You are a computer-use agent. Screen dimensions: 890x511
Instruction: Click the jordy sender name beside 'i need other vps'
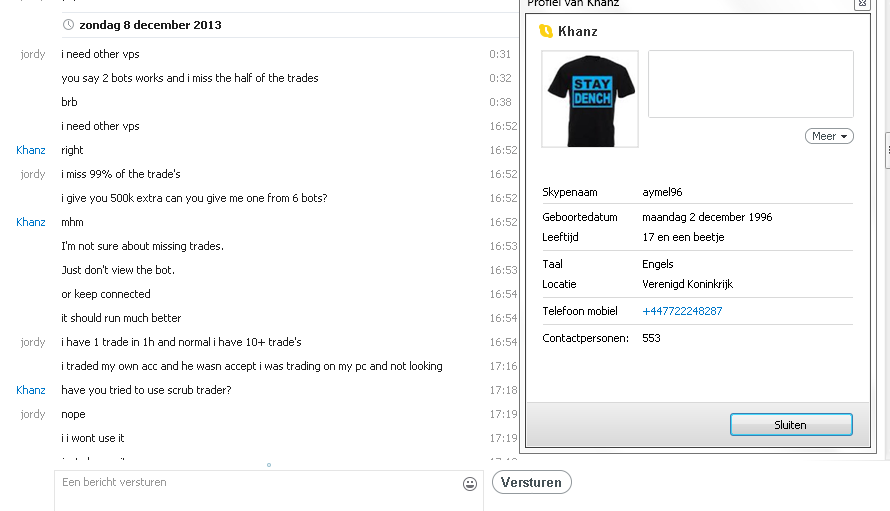coord(32,54)
